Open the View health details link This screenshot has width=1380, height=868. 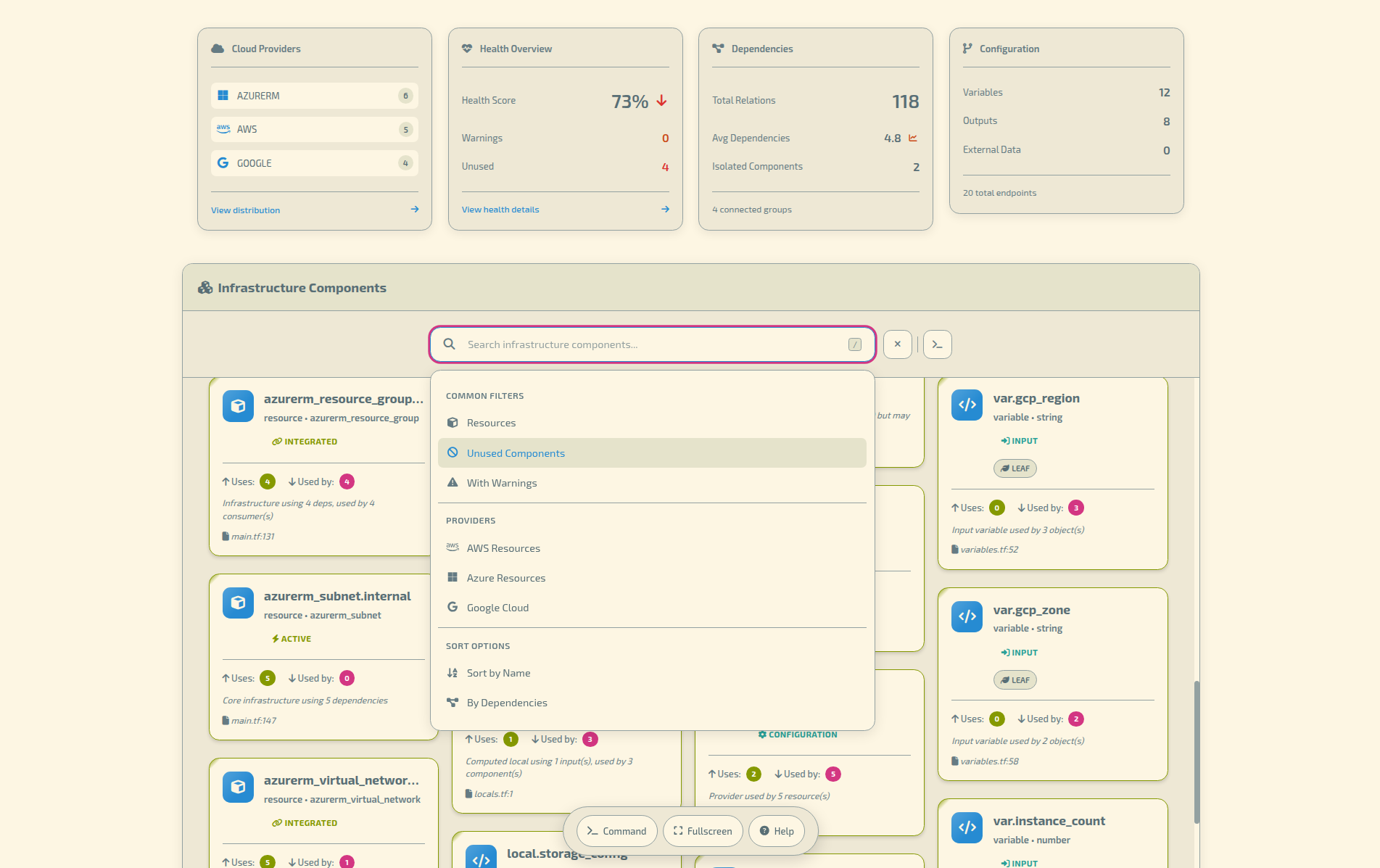pos(500,210)
